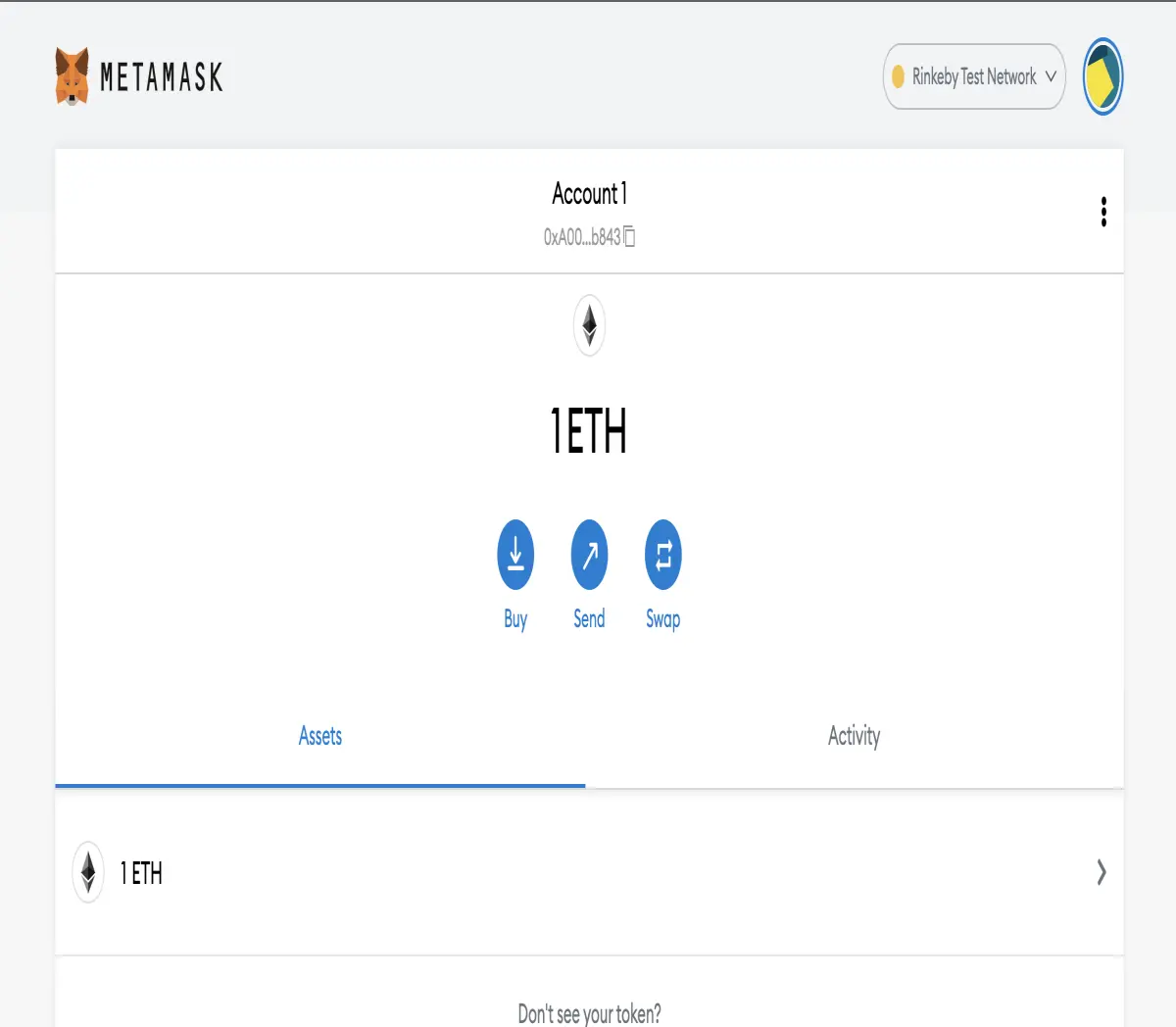Open the 1 ETH asset row chevron

pyautogui.click(x=1102, y=872)
